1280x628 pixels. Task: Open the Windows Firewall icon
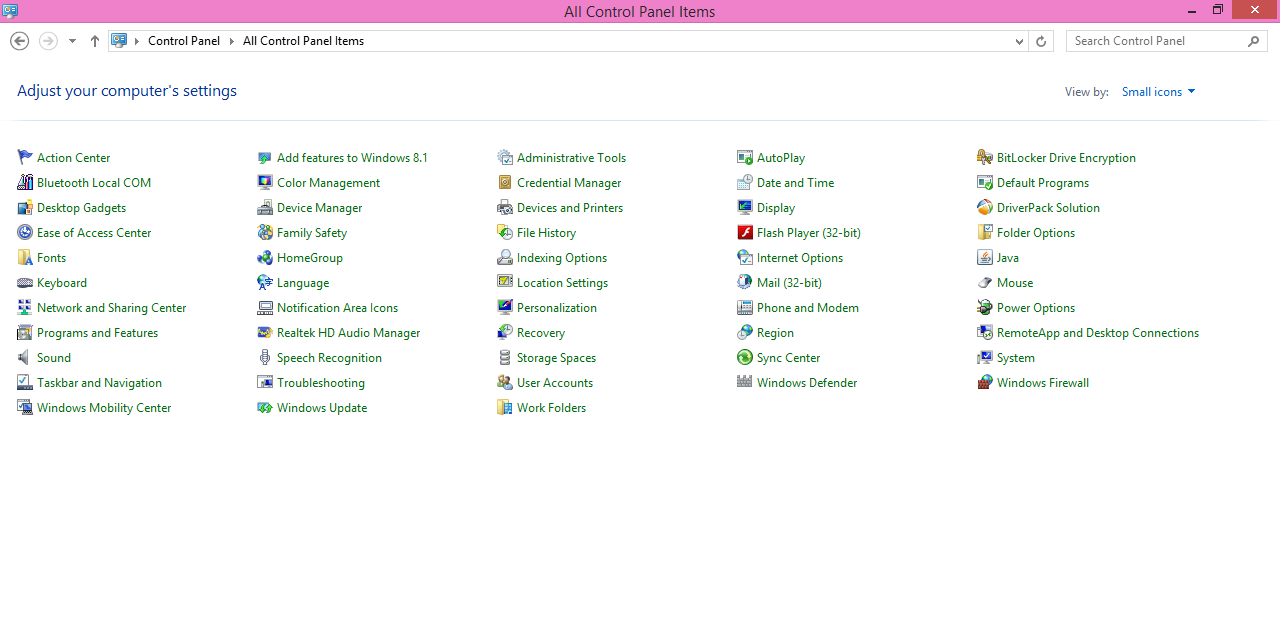point(985,382)
